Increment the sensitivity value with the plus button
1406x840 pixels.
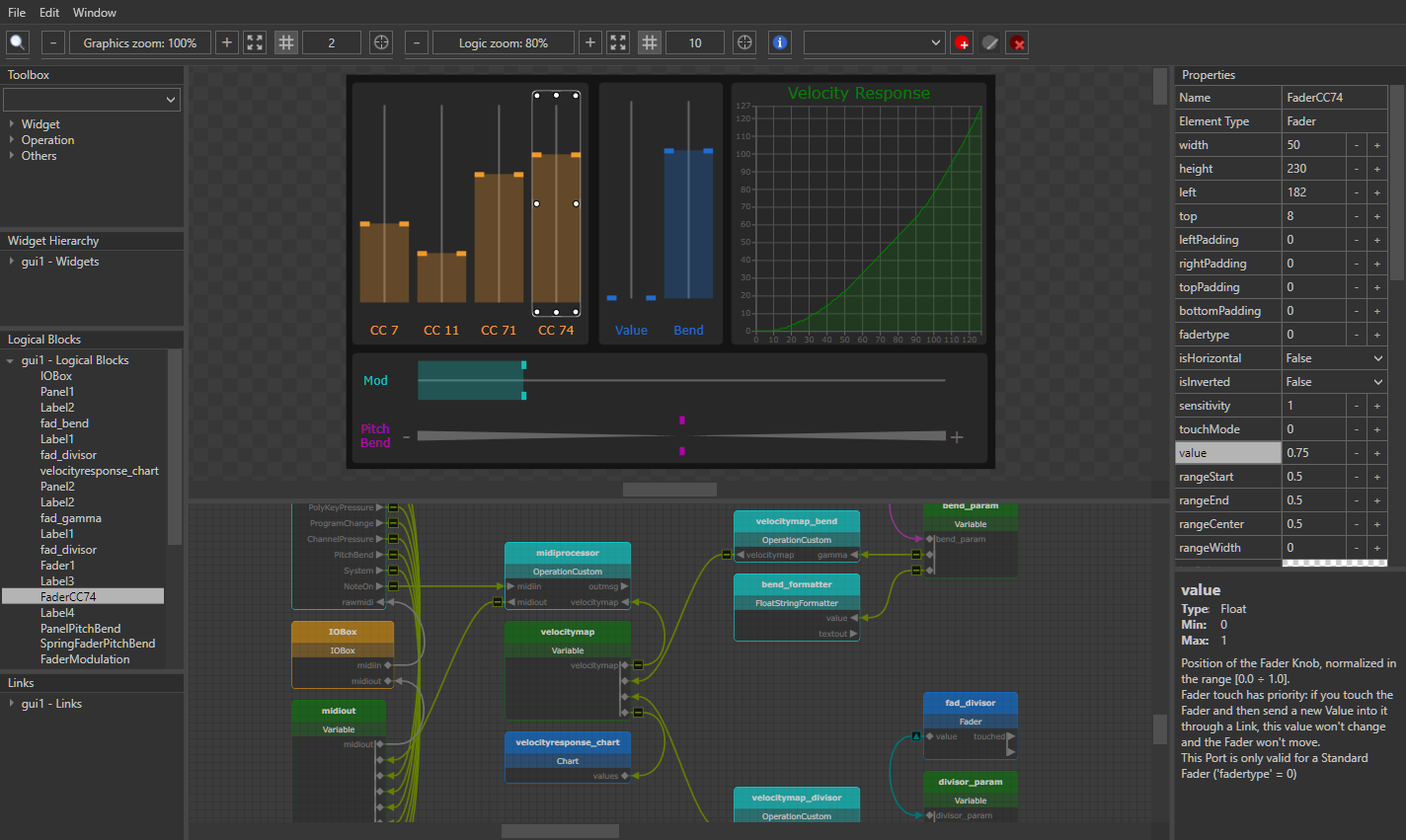1377,405
